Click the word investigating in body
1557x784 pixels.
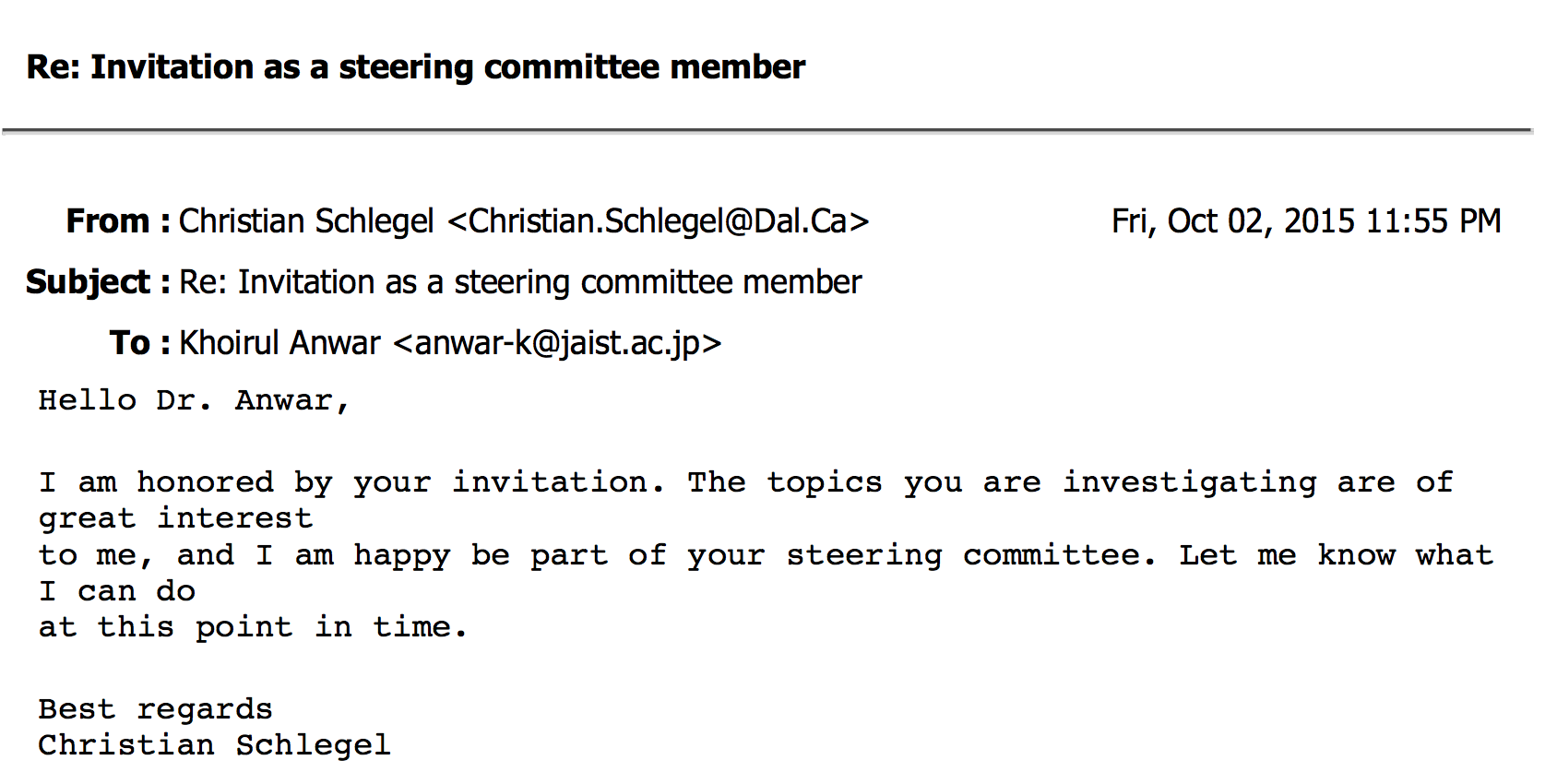tap(1190, 482)
